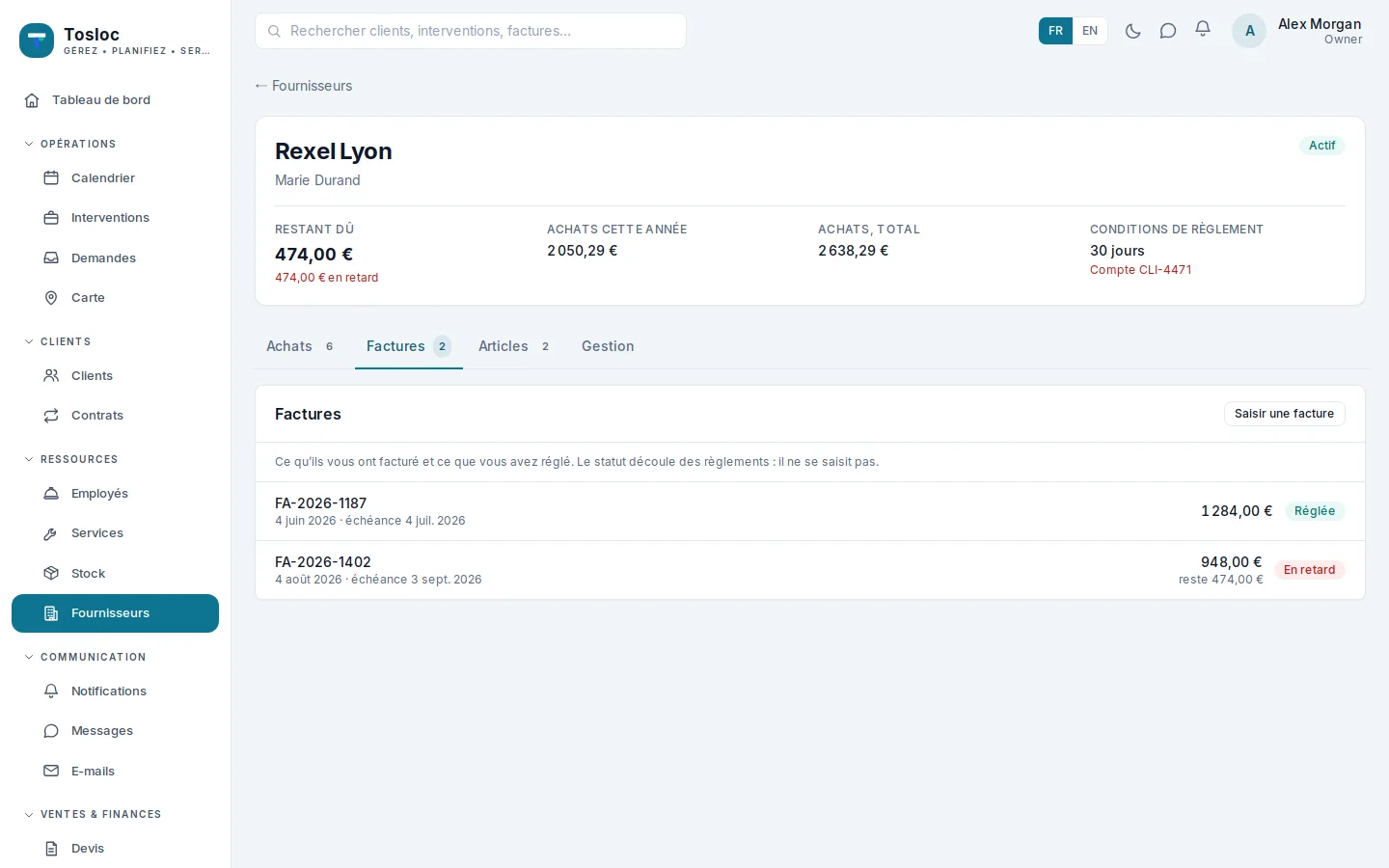The height and width of the screenshot is (868, 1389).
Task: Toggle dark mode moon icon
Action: coord(1133,31)
